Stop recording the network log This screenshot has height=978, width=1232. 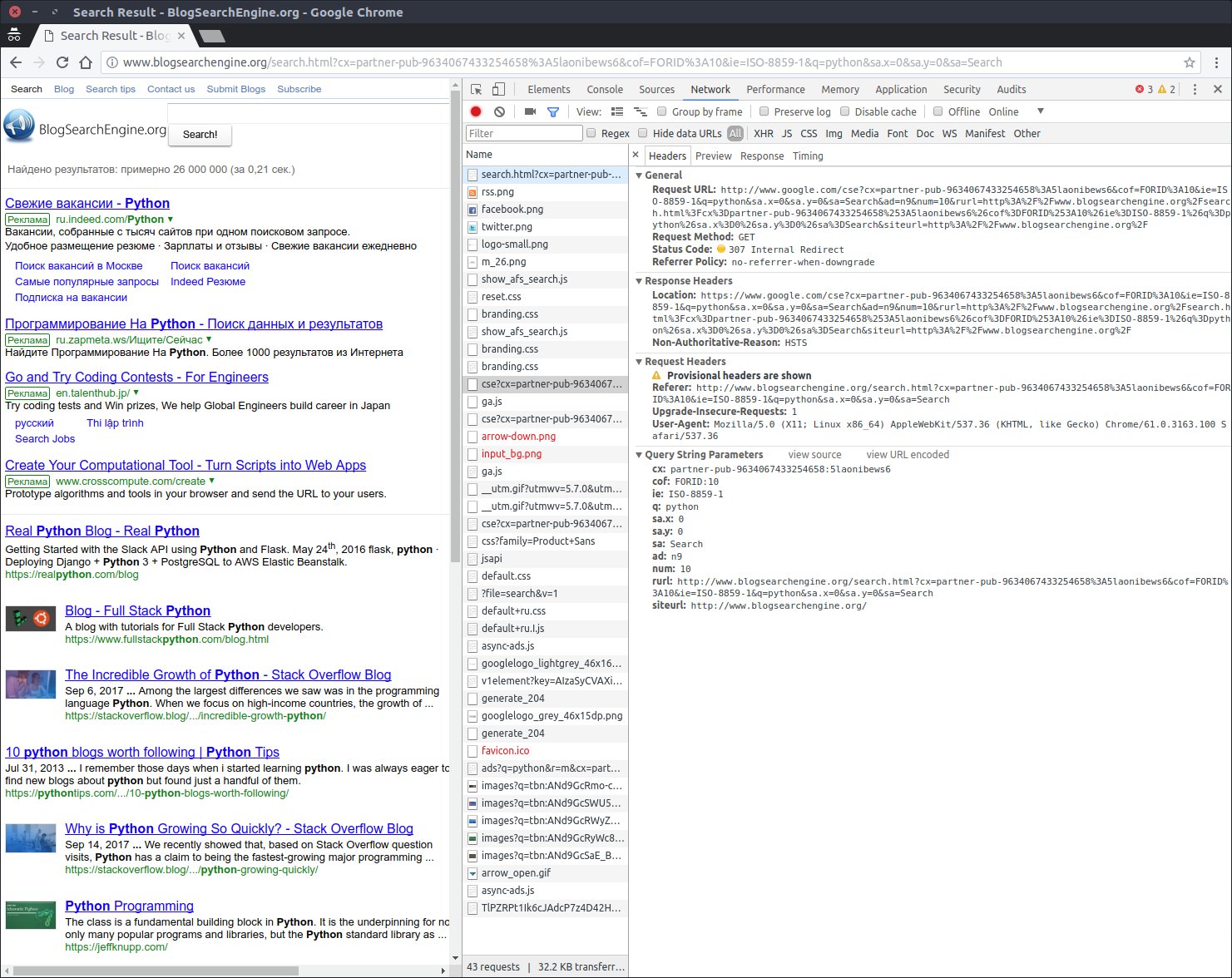coord(475,111)
